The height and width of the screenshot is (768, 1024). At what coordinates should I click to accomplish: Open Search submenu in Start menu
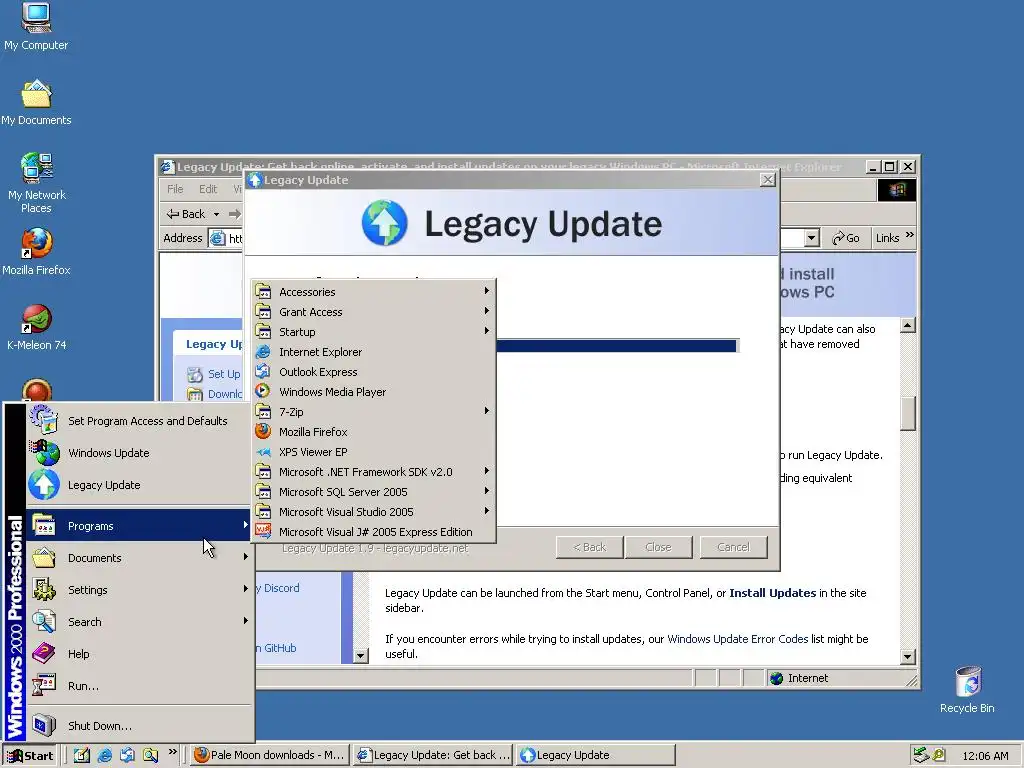138,622
